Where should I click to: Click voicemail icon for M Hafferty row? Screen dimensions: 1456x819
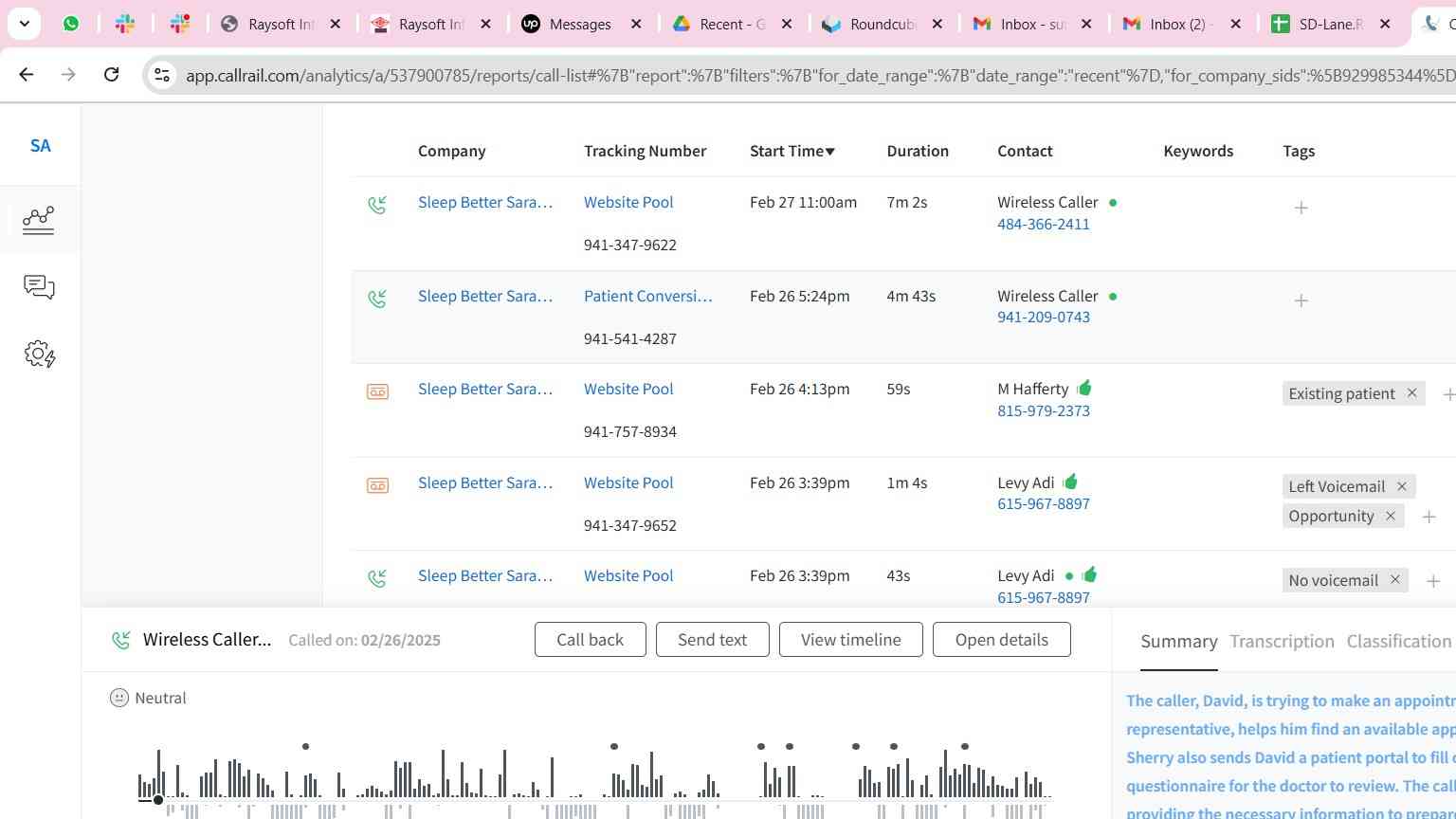click(377, 391)
